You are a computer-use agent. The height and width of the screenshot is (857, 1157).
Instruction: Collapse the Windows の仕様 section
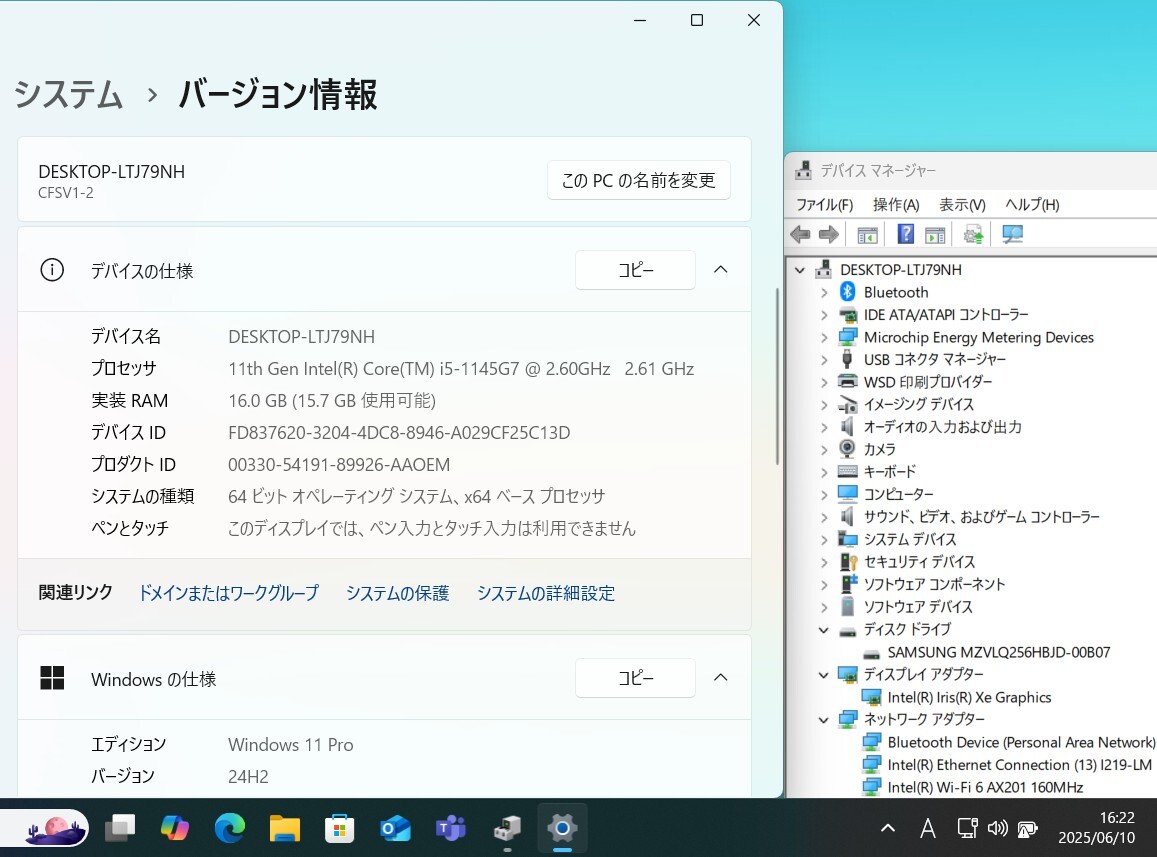pyautogui.click(x=720, y=677)
